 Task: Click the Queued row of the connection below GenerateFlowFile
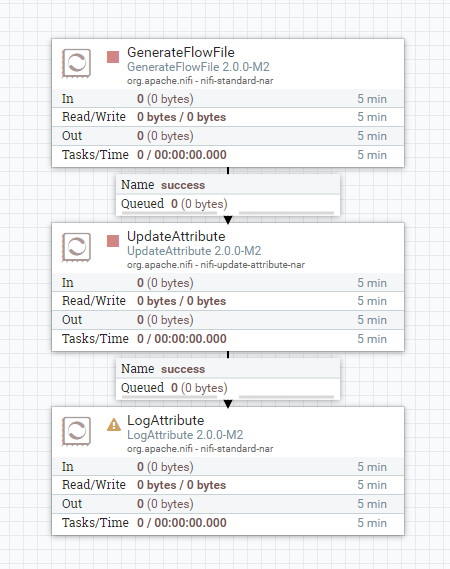[228, 204]
